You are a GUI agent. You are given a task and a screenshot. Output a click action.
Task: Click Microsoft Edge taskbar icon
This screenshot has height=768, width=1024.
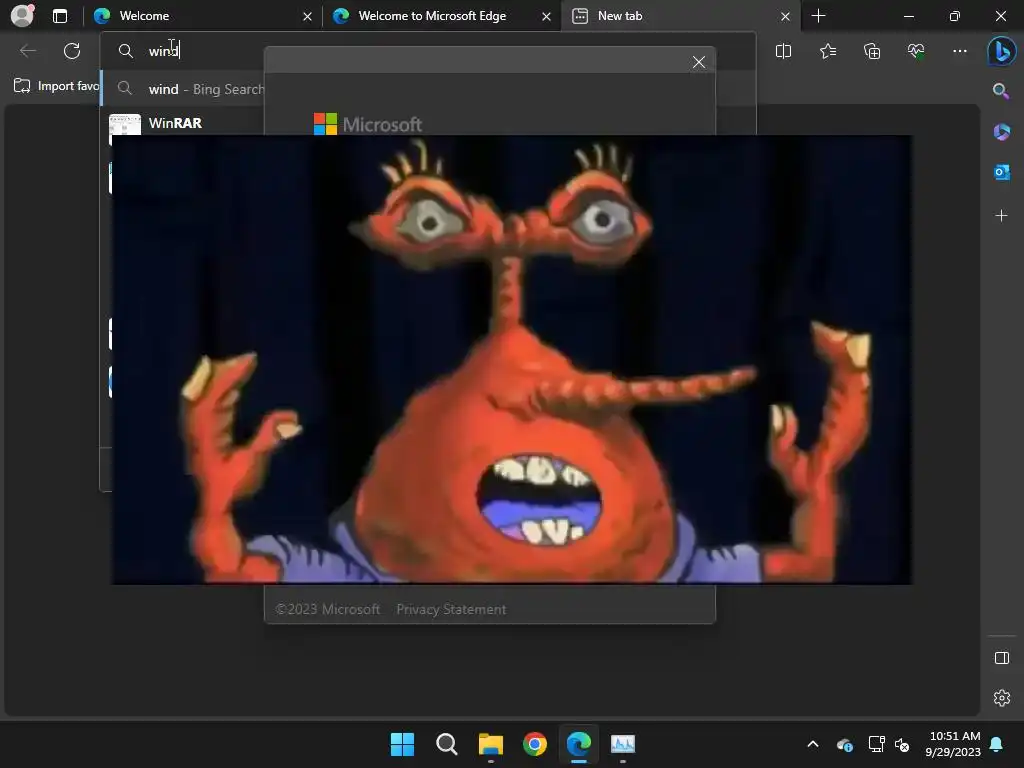579,744
